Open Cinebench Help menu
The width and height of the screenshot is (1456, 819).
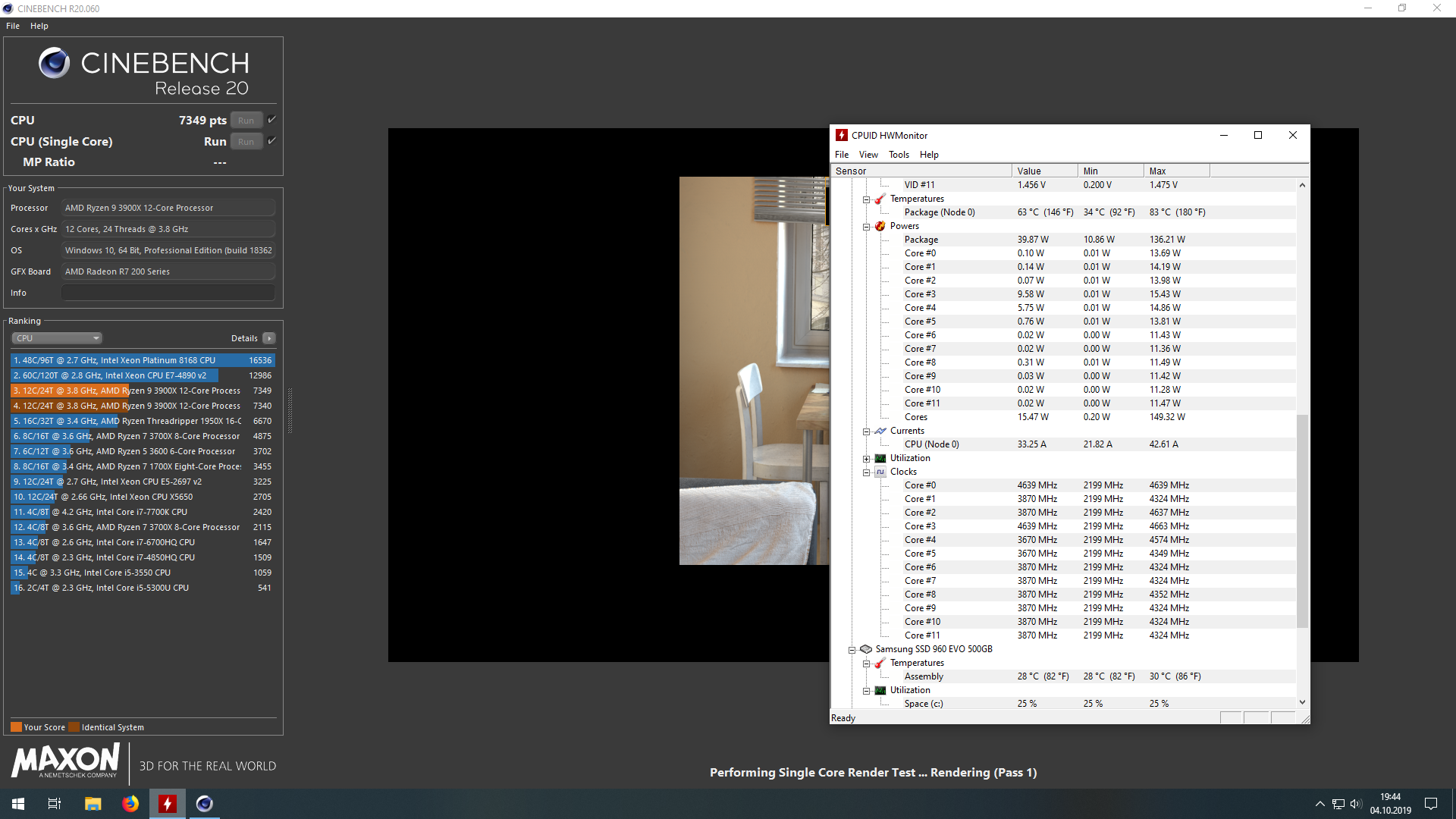click(x=39, y=26)
